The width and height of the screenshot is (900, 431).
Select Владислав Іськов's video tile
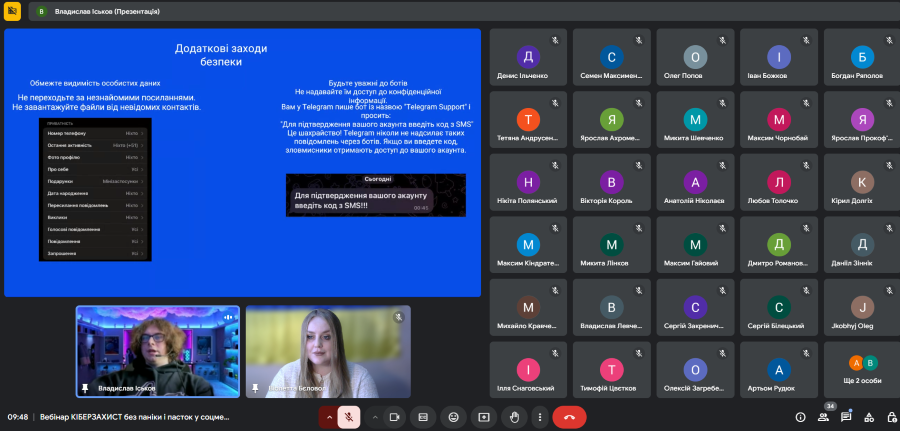[158, 351]
